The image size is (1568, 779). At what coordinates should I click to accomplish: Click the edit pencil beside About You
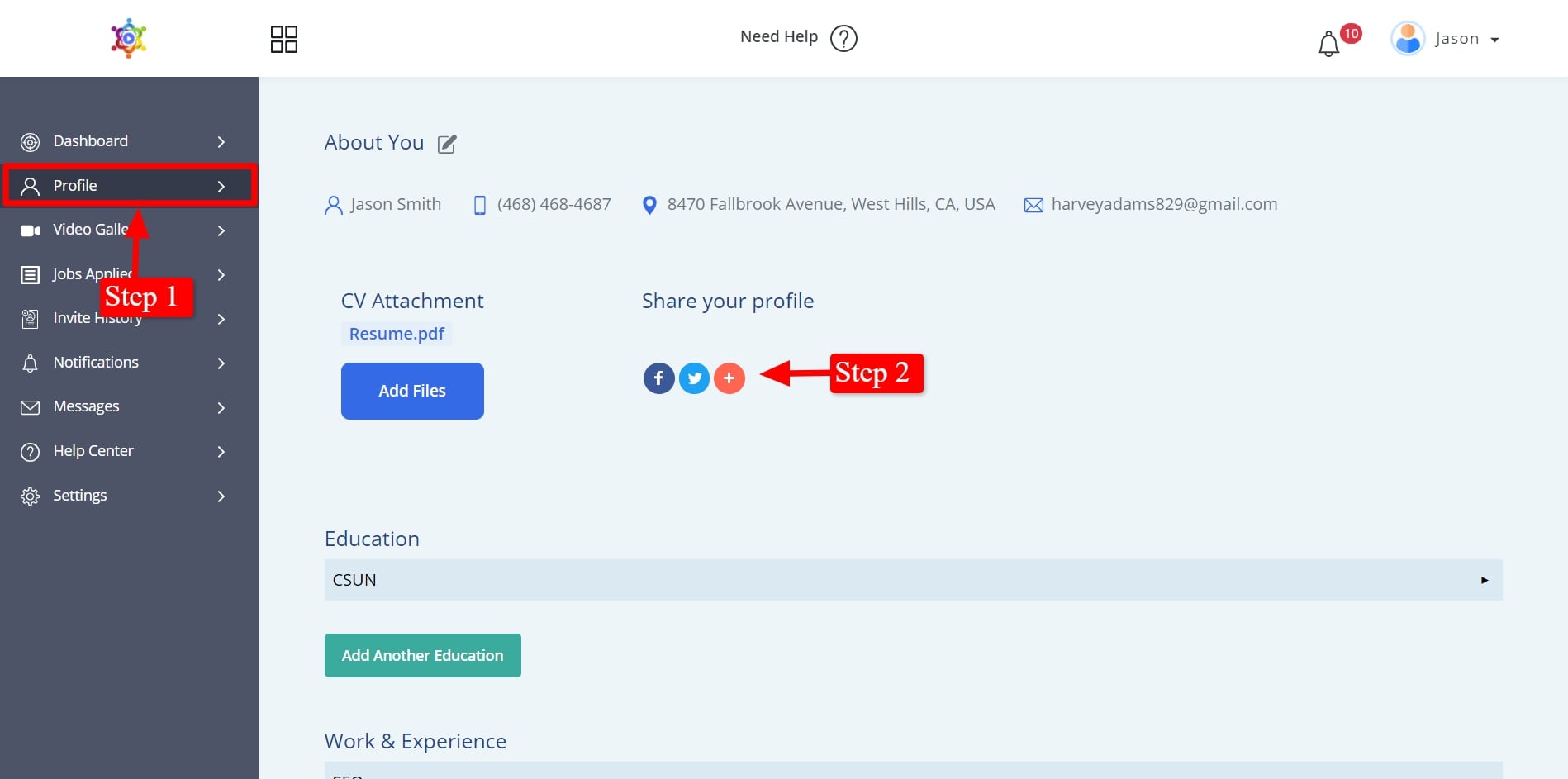(447, 145)
